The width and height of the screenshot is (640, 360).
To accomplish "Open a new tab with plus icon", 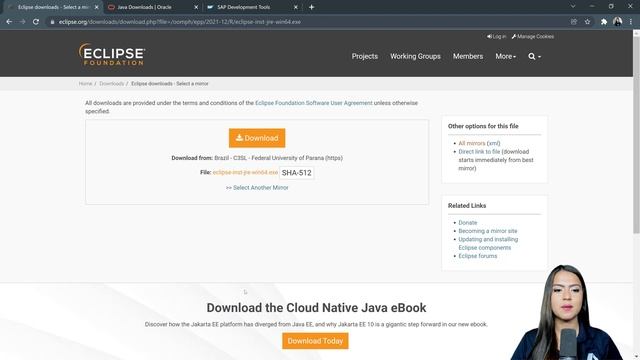I will (x=311, y=7).
